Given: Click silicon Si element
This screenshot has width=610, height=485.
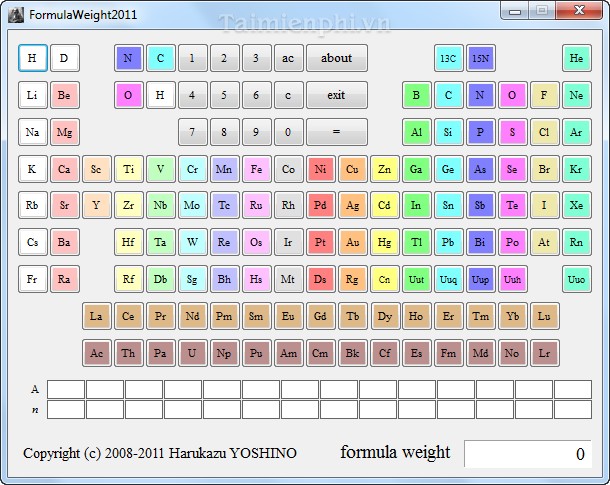Looking at the screenshot, I should point(448,132).
